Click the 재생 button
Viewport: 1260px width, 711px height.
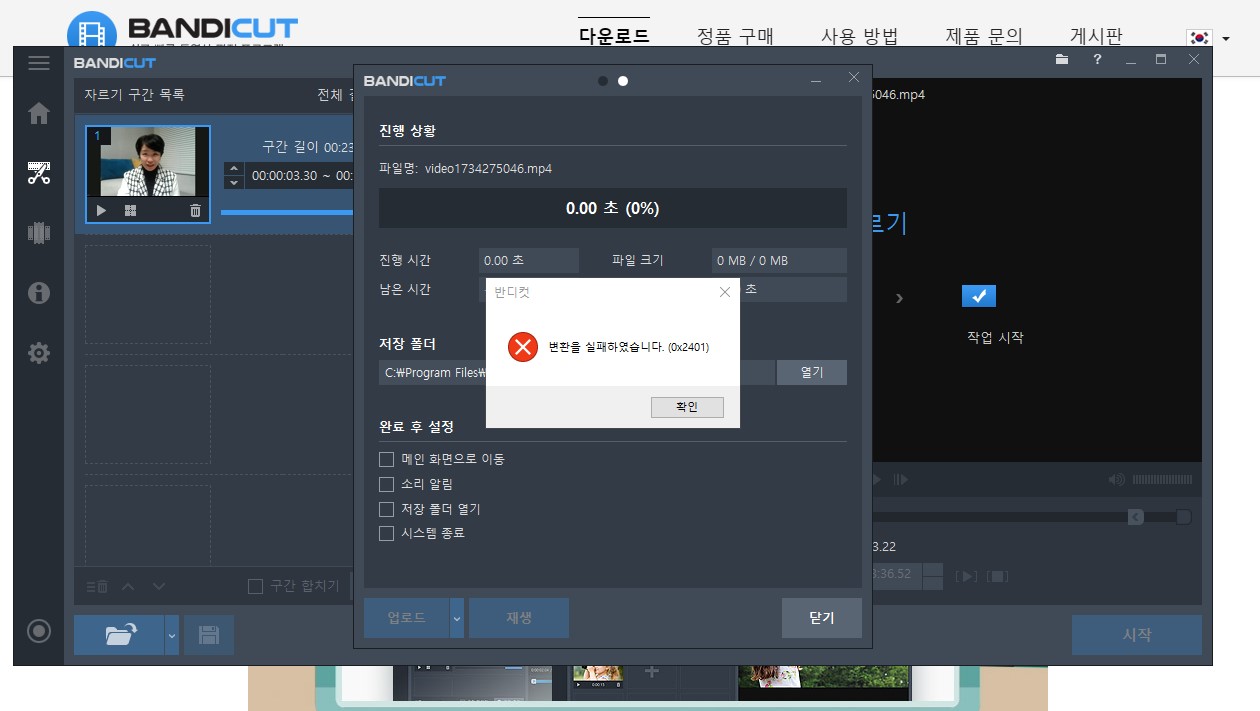tap(519, 618)
